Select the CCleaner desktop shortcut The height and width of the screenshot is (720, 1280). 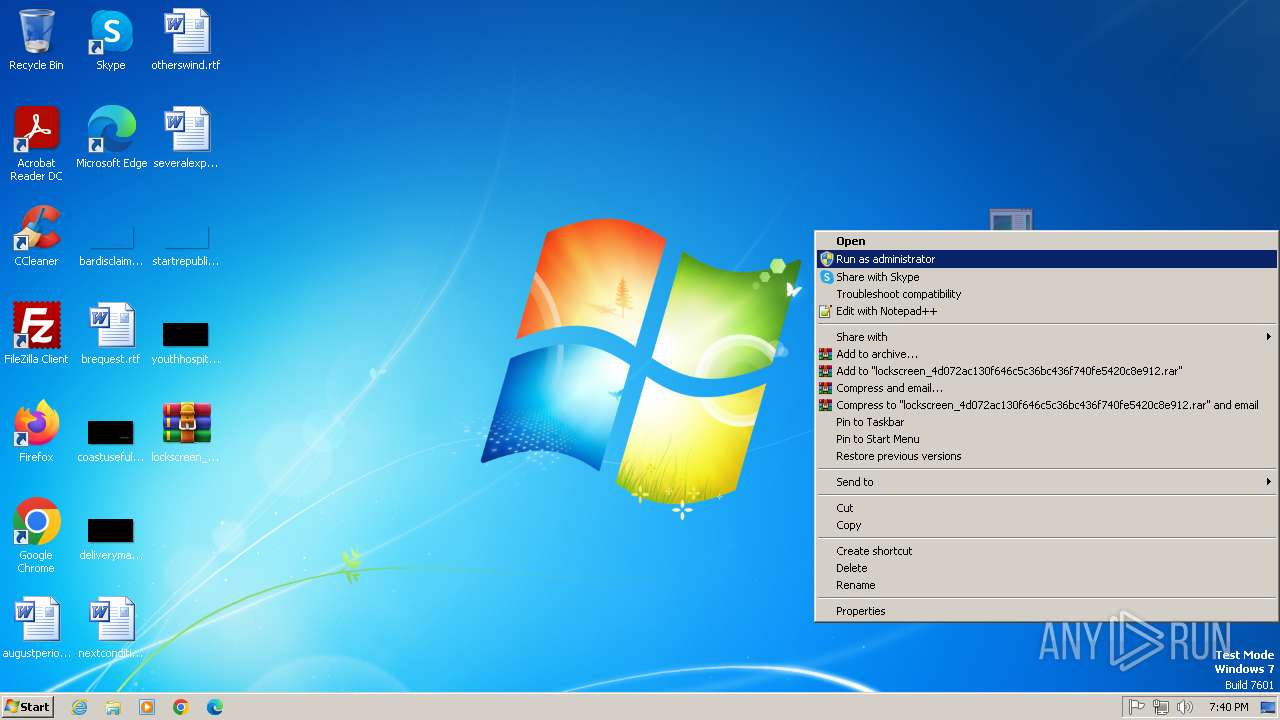point(36,236)
